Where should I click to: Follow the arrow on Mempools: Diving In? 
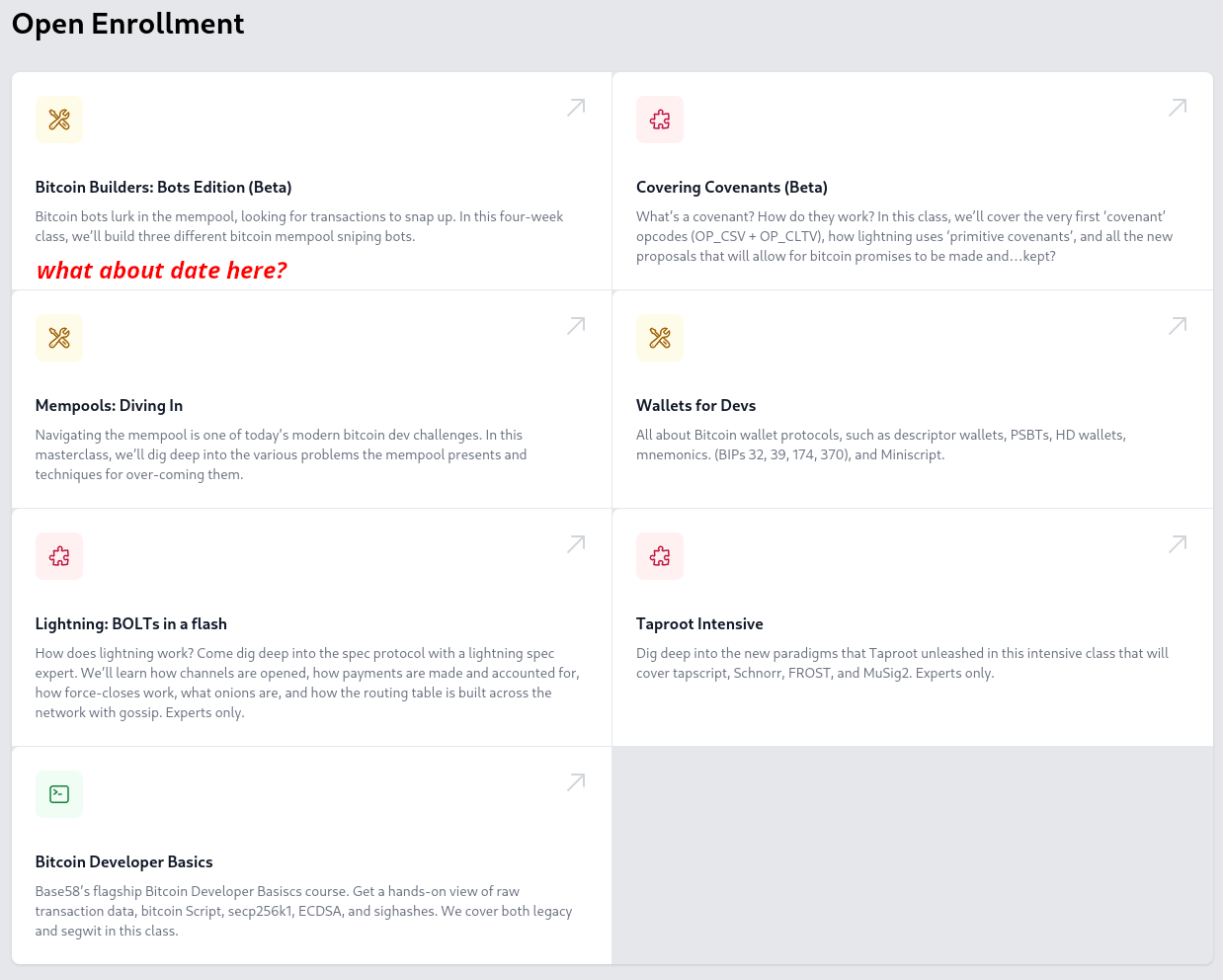[576, 326]
